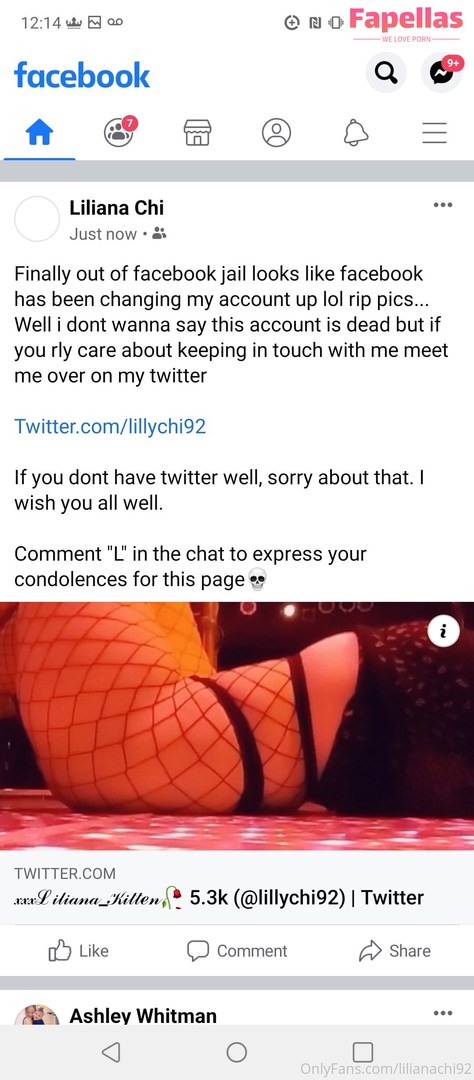Open options dots on Liliana Chi's post
The width and height of the screenshot is (474, 1080).
(x=443, y=205)
